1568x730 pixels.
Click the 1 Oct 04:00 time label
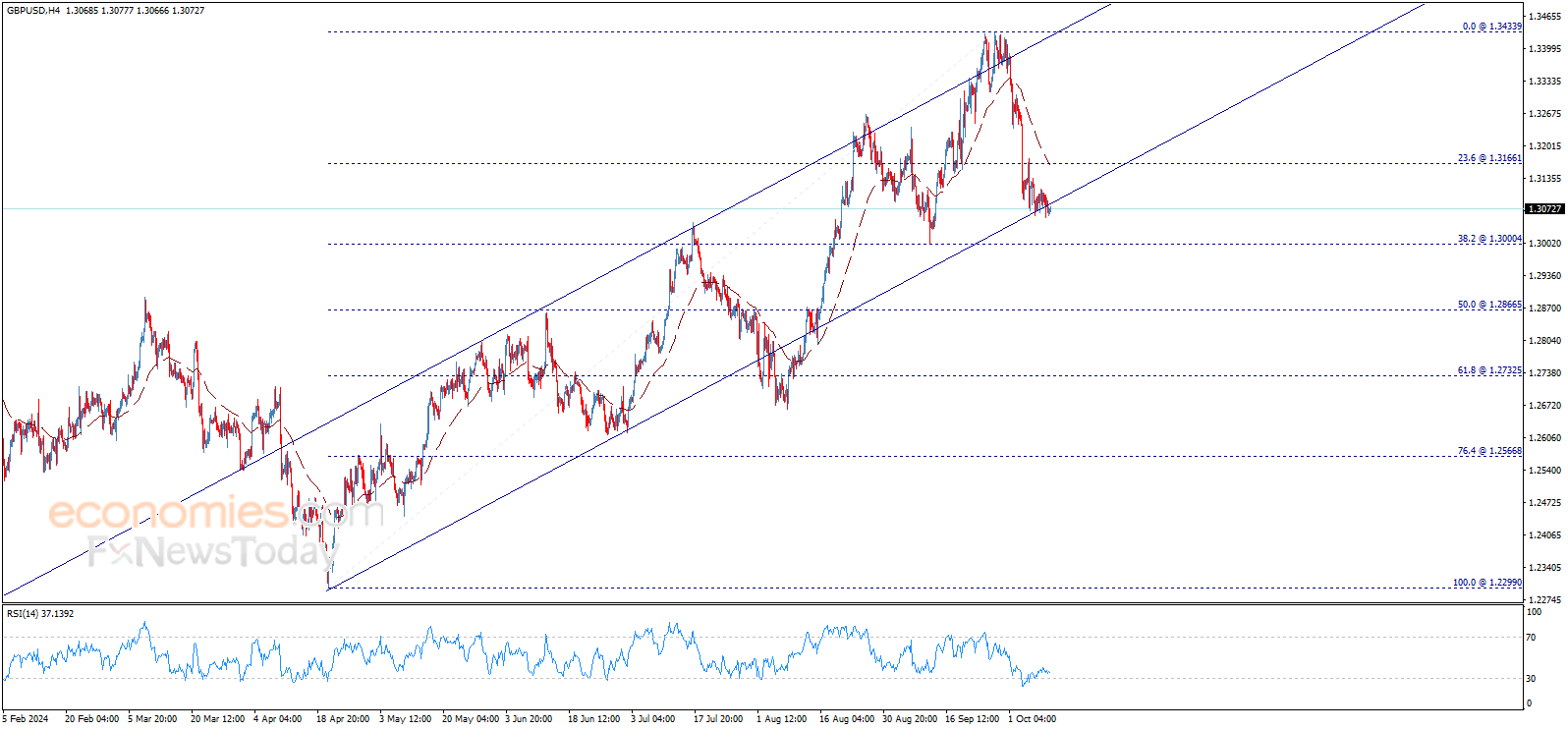[x=1032, y=719]
